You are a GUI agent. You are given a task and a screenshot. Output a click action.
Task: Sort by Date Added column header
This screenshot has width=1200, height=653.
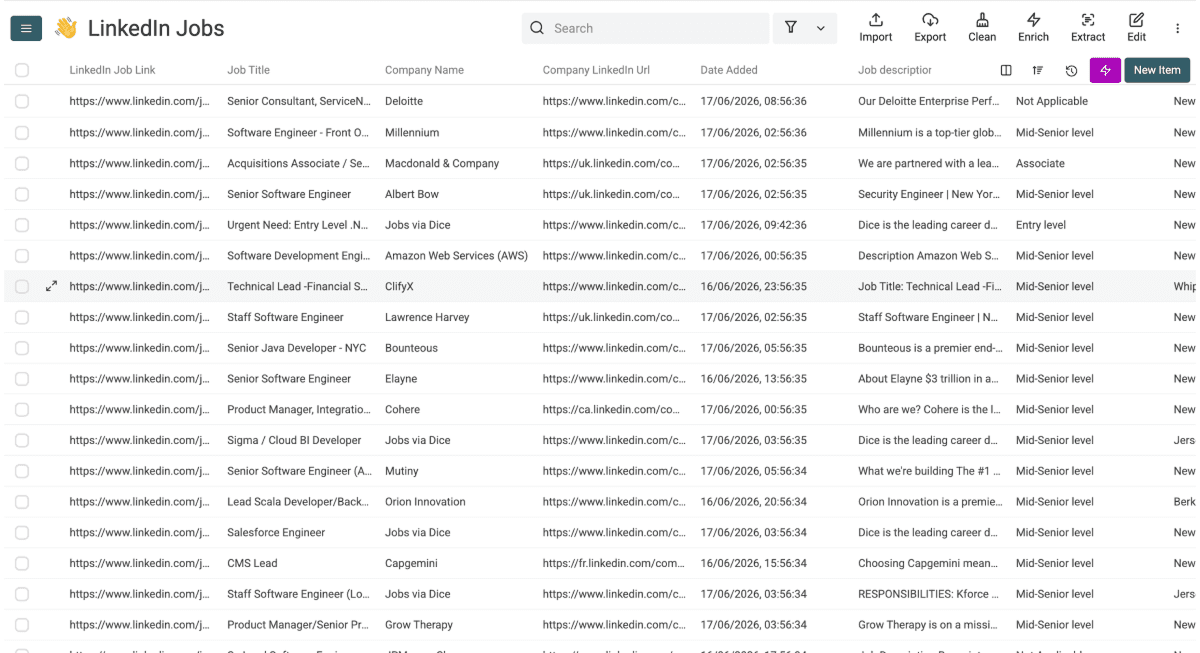point(729,70)
